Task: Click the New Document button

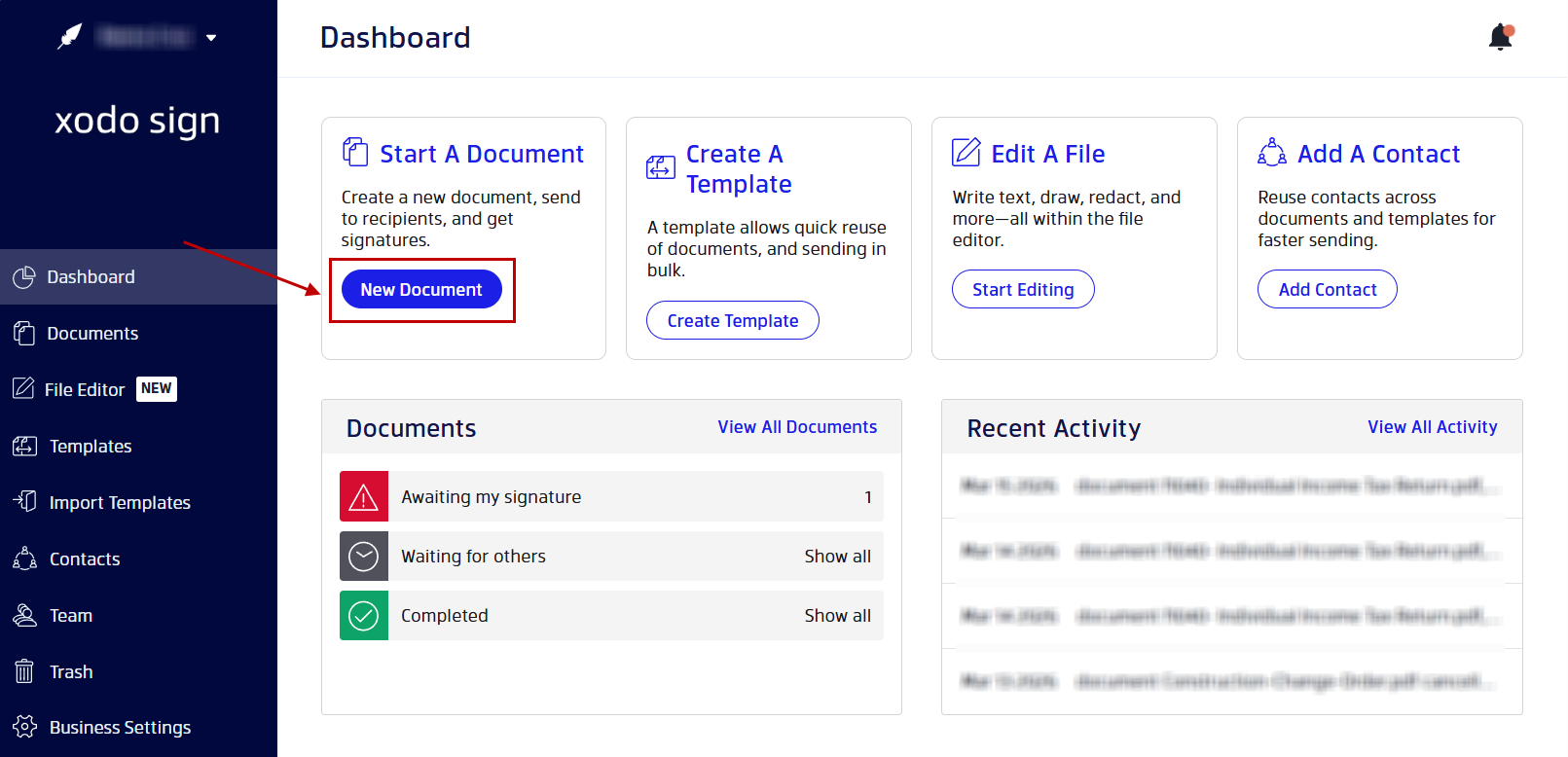Action: (x=421, y=289)
